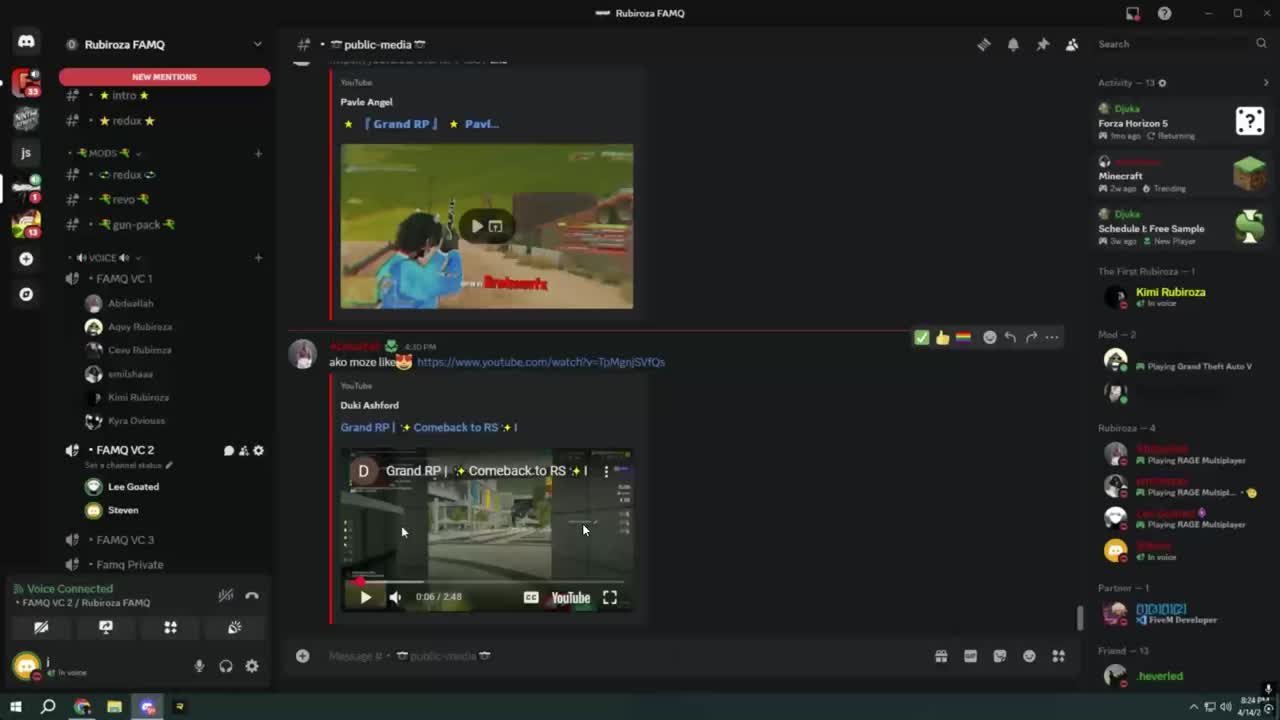Open channel notification settings
Image resolution: width=1280 pixels, height=720 pixels.
click(x=1013, y=44)
